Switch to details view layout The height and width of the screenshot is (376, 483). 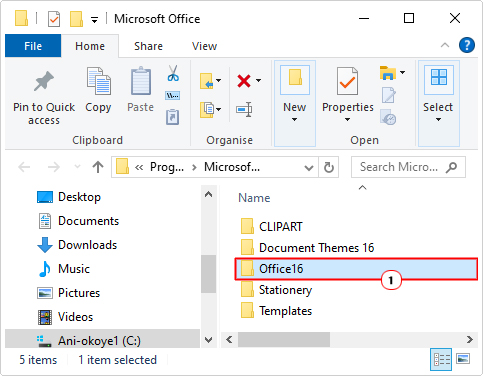441,360
